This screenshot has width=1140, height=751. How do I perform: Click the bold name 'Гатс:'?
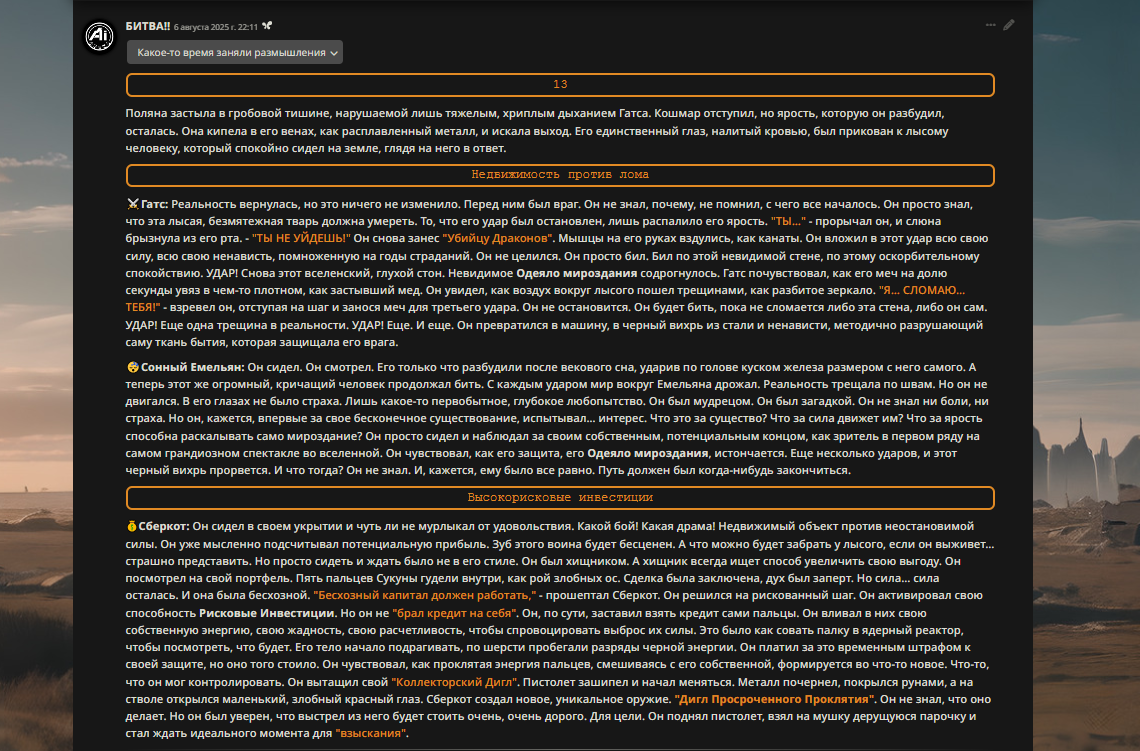[x=155, y=204]
